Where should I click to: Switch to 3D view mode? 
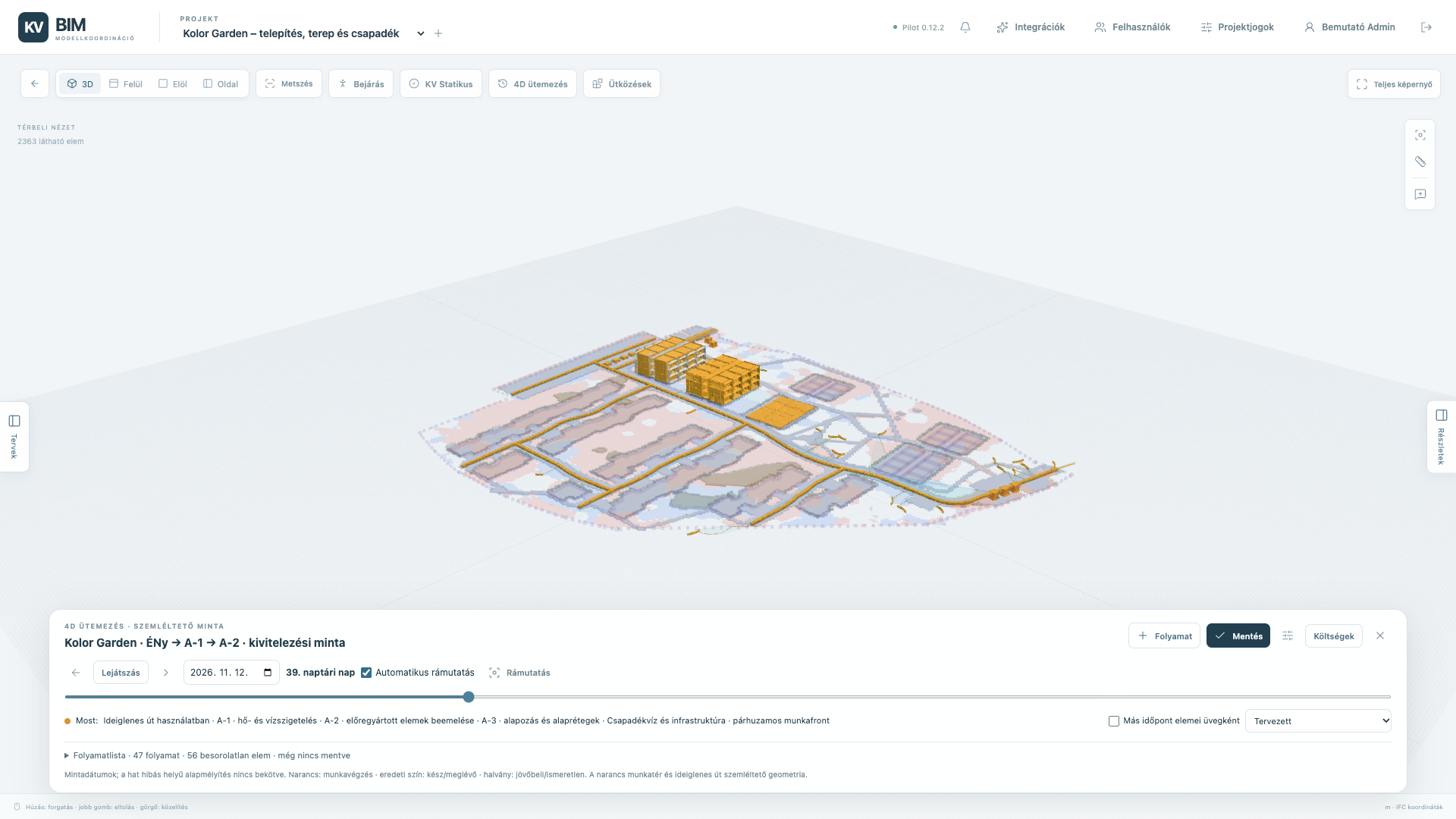80,83
